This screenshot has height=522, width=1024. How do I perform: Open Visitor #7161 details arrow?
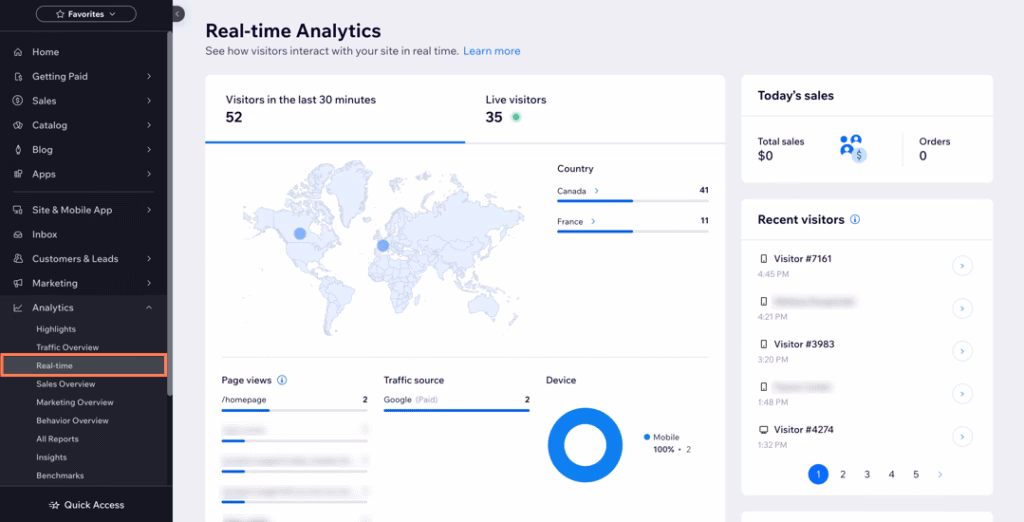pyautogui.click(x=962, y=266)
